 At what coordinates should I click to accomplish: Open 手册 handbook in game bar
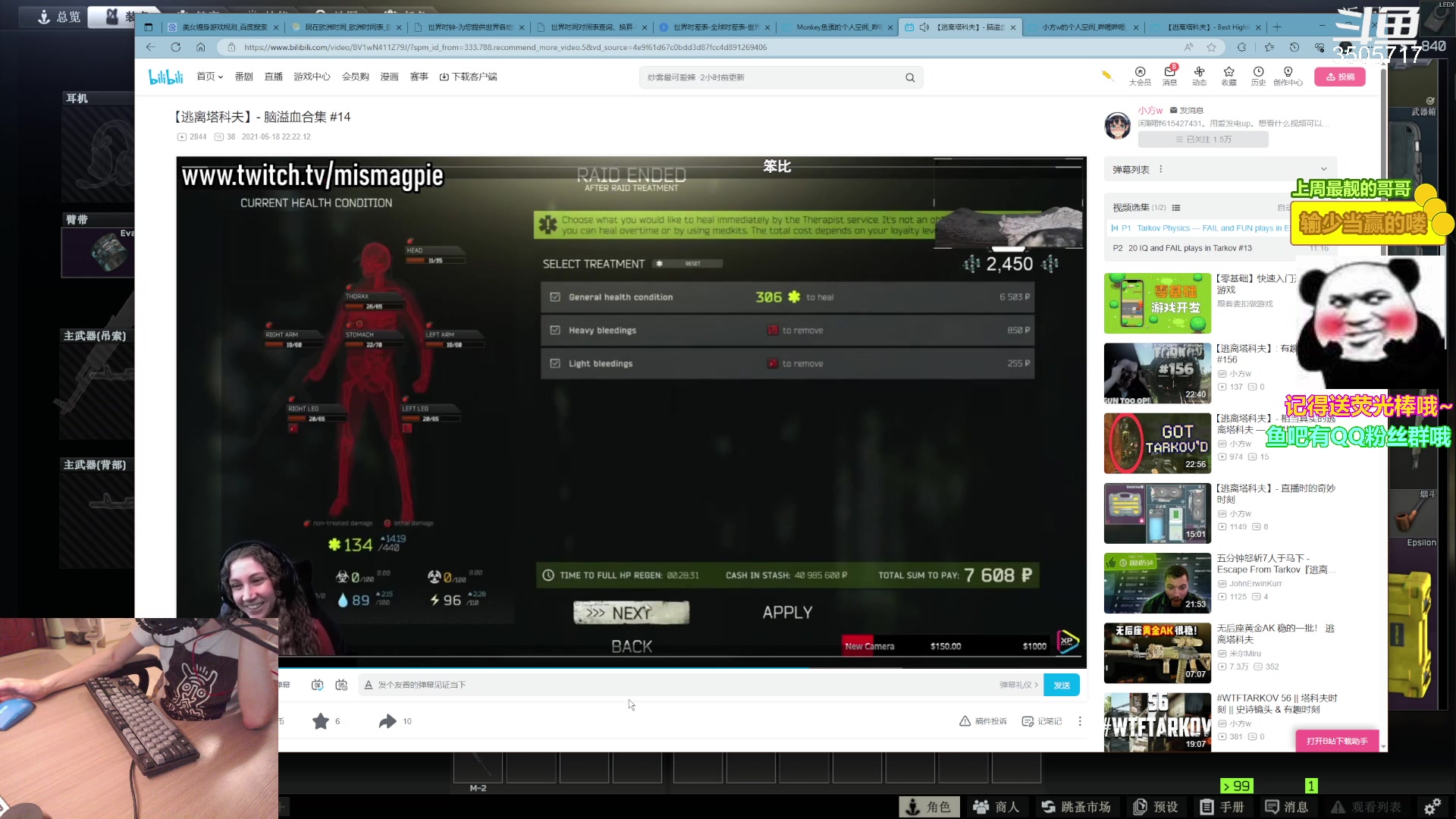click(1222, 807)
